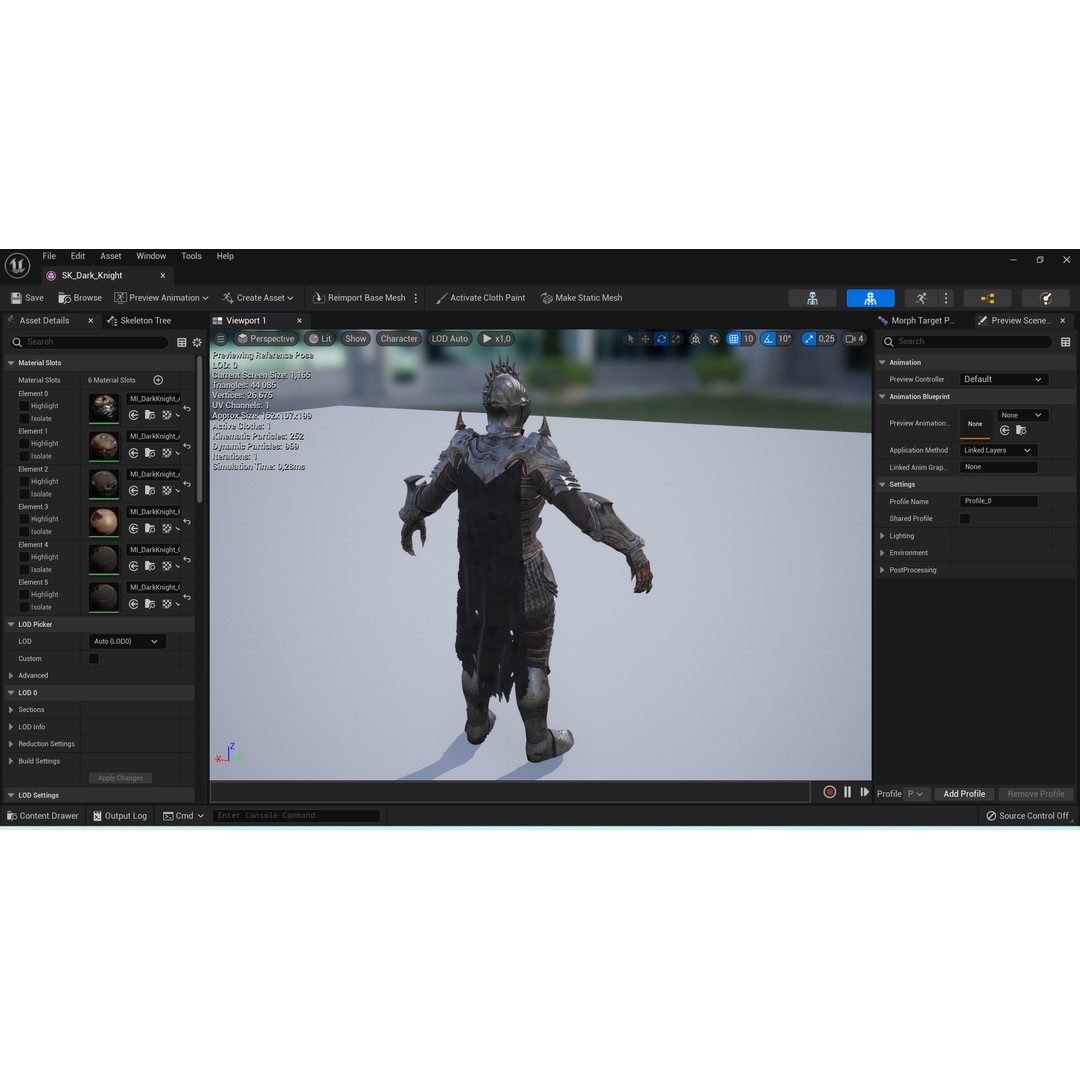The image size is (1080, 1080).
Task: Expand the PostProcessing section
Action: [x=882, y=570]
